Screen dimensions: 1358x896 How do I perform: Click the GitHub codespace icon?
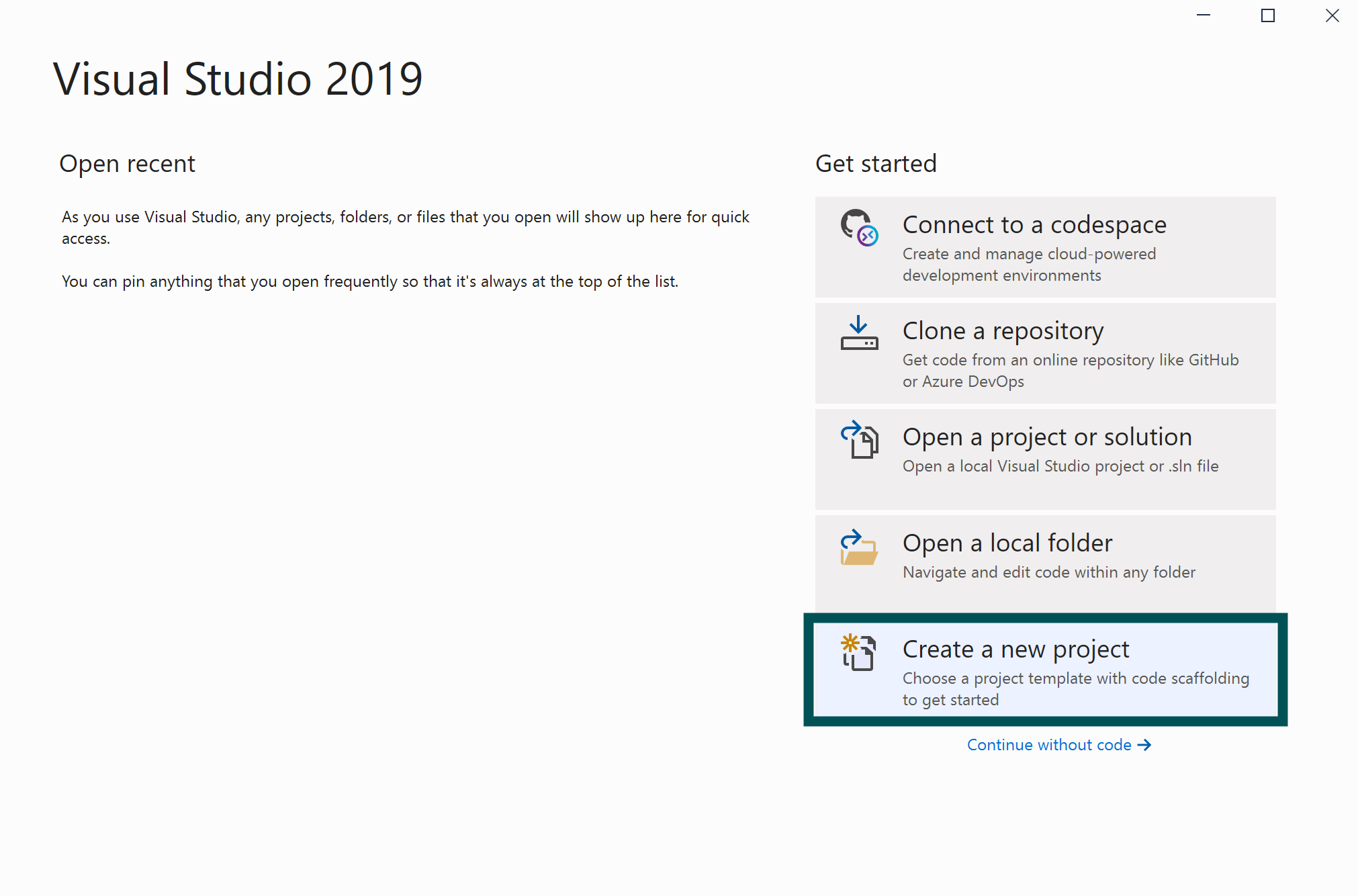point(859,228)
